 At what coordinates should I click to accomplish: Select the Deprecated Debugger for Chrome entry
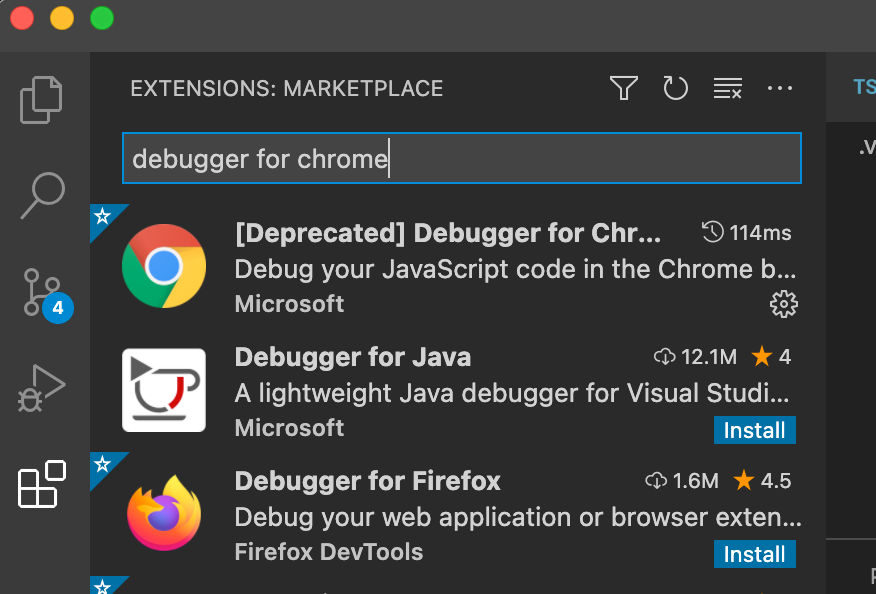[458, 267]
